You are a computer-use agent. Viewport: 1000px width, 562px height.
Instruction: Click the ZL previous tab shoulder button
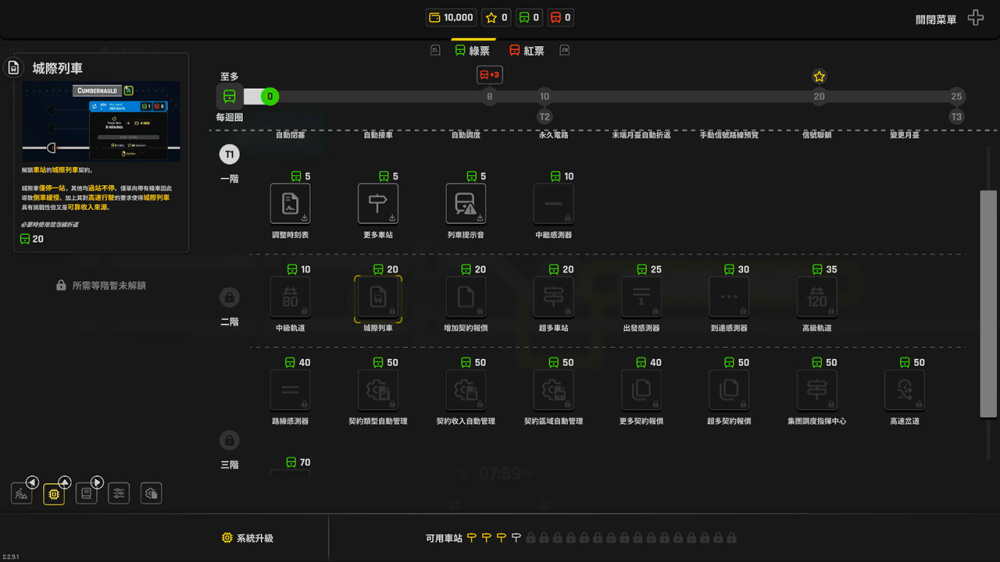click(x=435, y=50)
